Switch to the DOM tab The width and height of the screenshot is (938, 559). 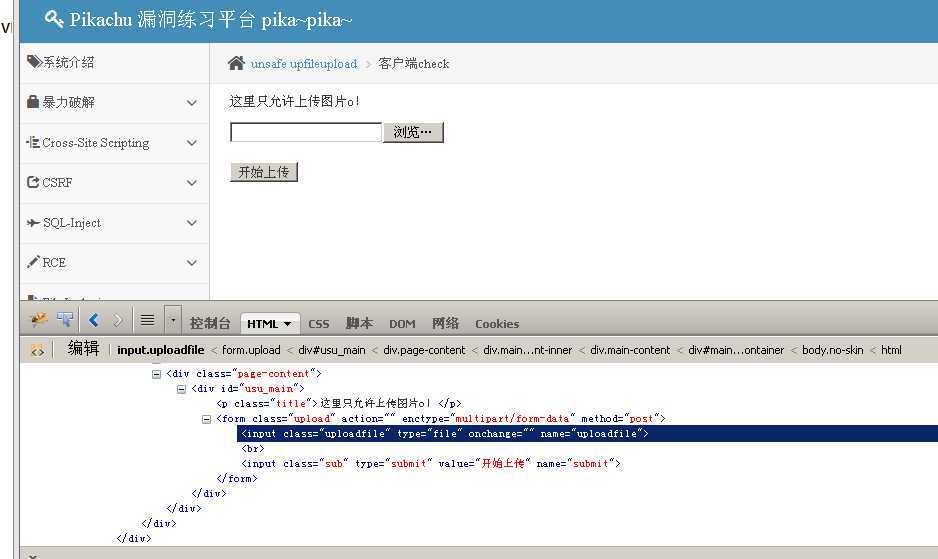pyautogui.click(x=402, y=324)
